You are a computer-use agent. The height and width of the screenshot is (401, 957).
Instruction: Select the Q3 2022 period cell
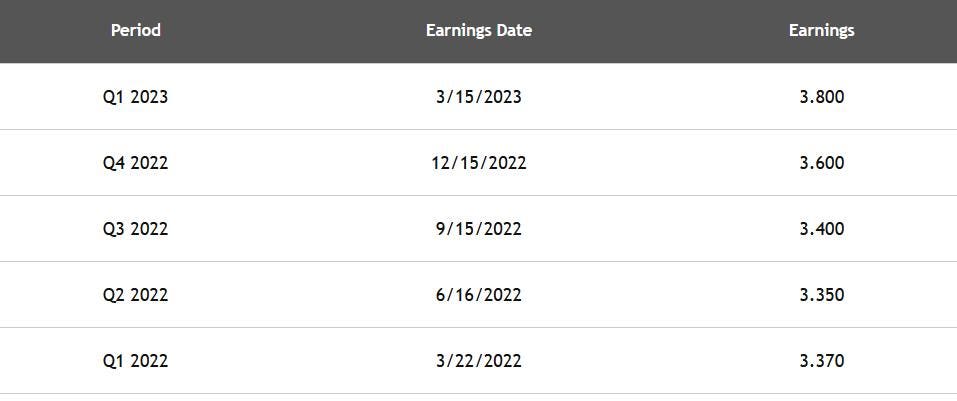point(135,229)
